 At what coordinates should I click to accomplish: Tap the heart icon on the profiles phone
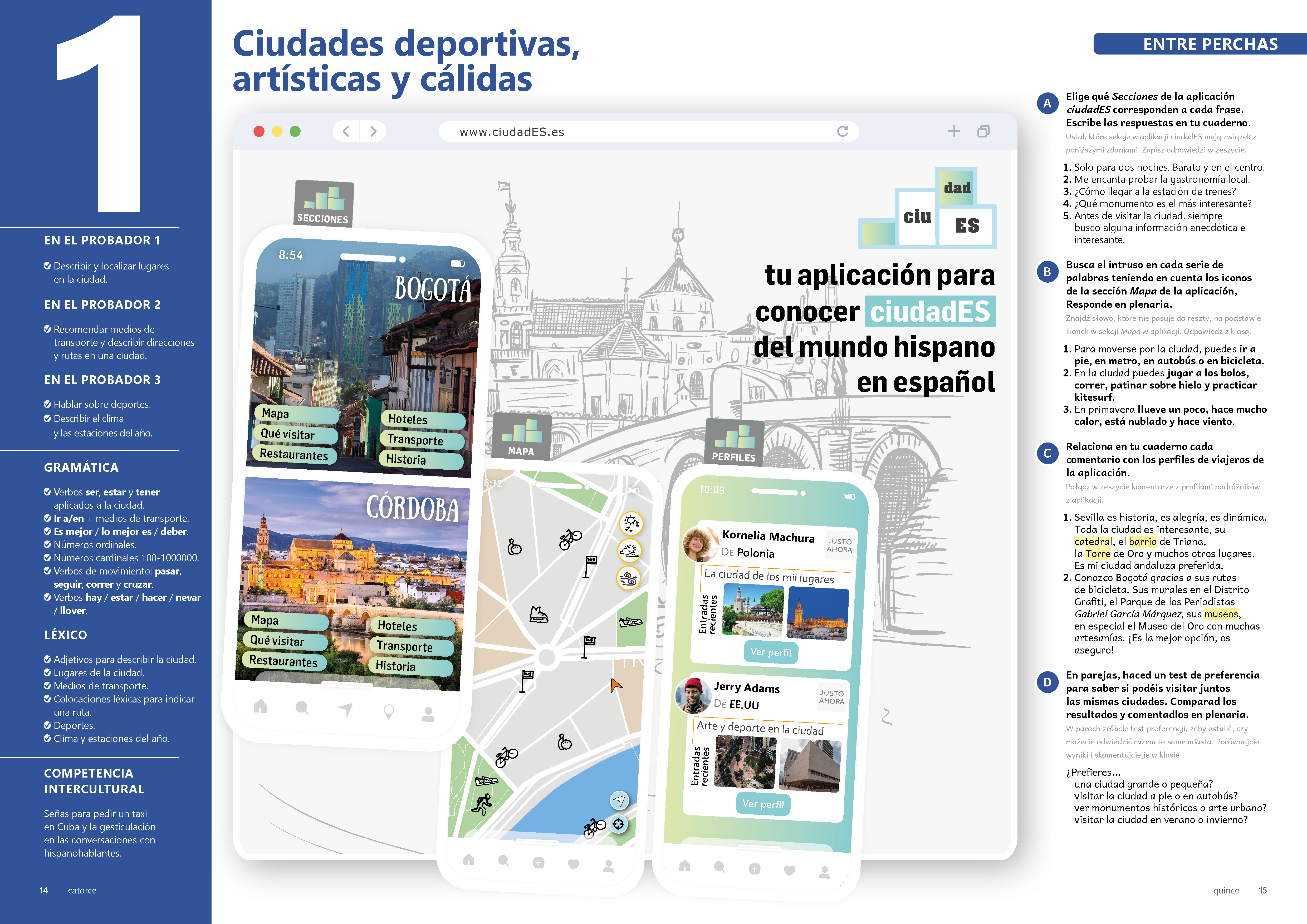pos(790,870)
